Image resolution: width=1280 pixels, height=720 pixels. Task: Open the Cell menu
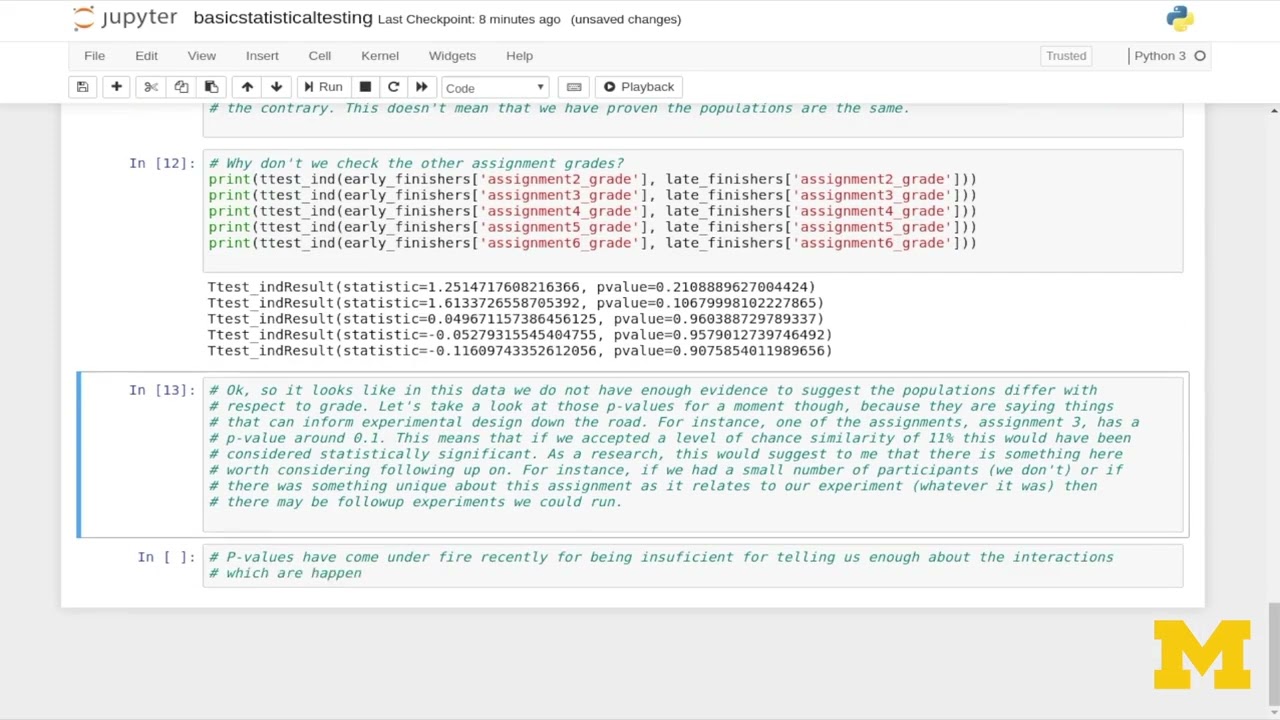click(319, 56)
